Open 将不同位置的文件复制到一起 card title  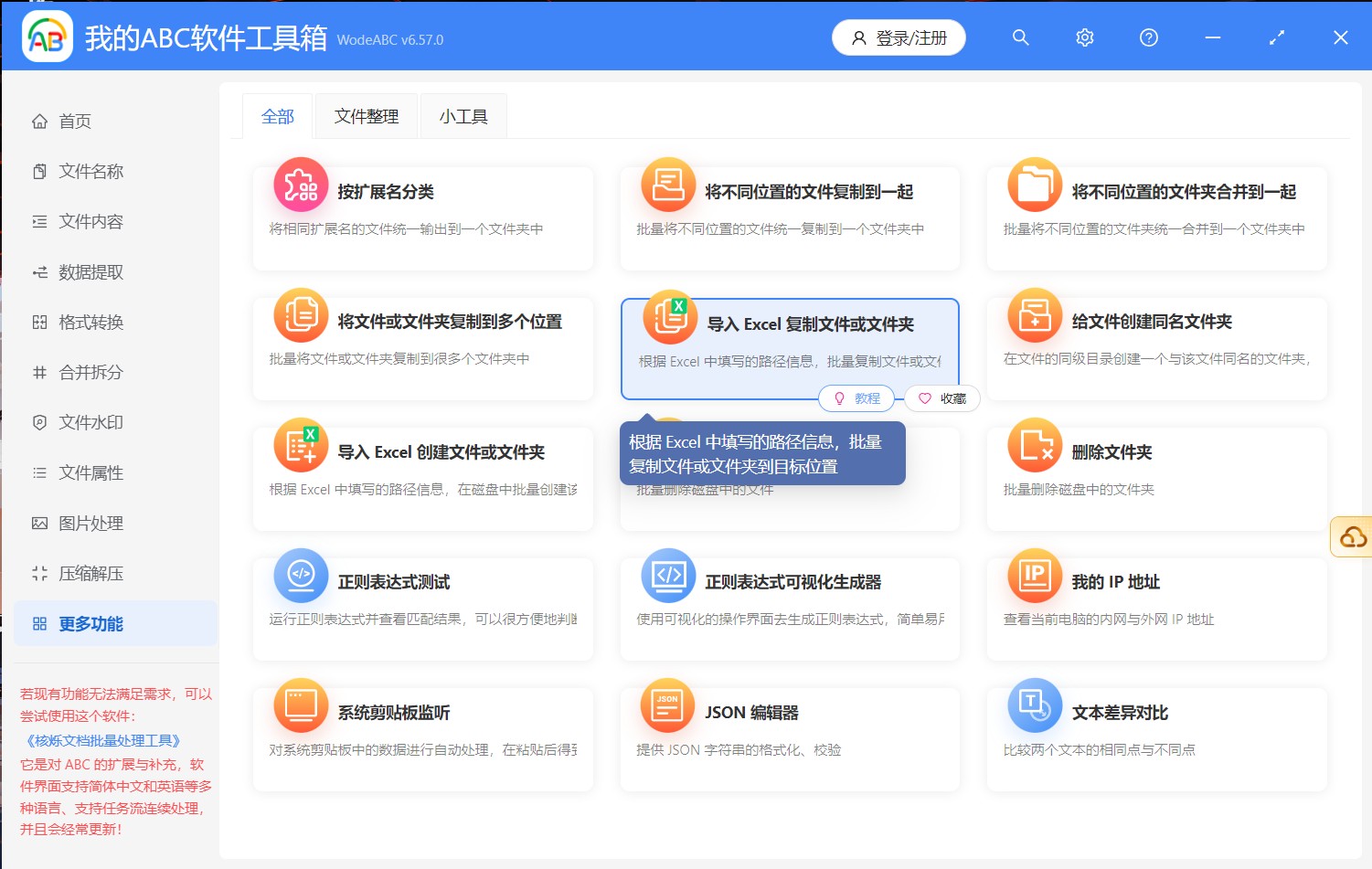click(x=809, y=192)
